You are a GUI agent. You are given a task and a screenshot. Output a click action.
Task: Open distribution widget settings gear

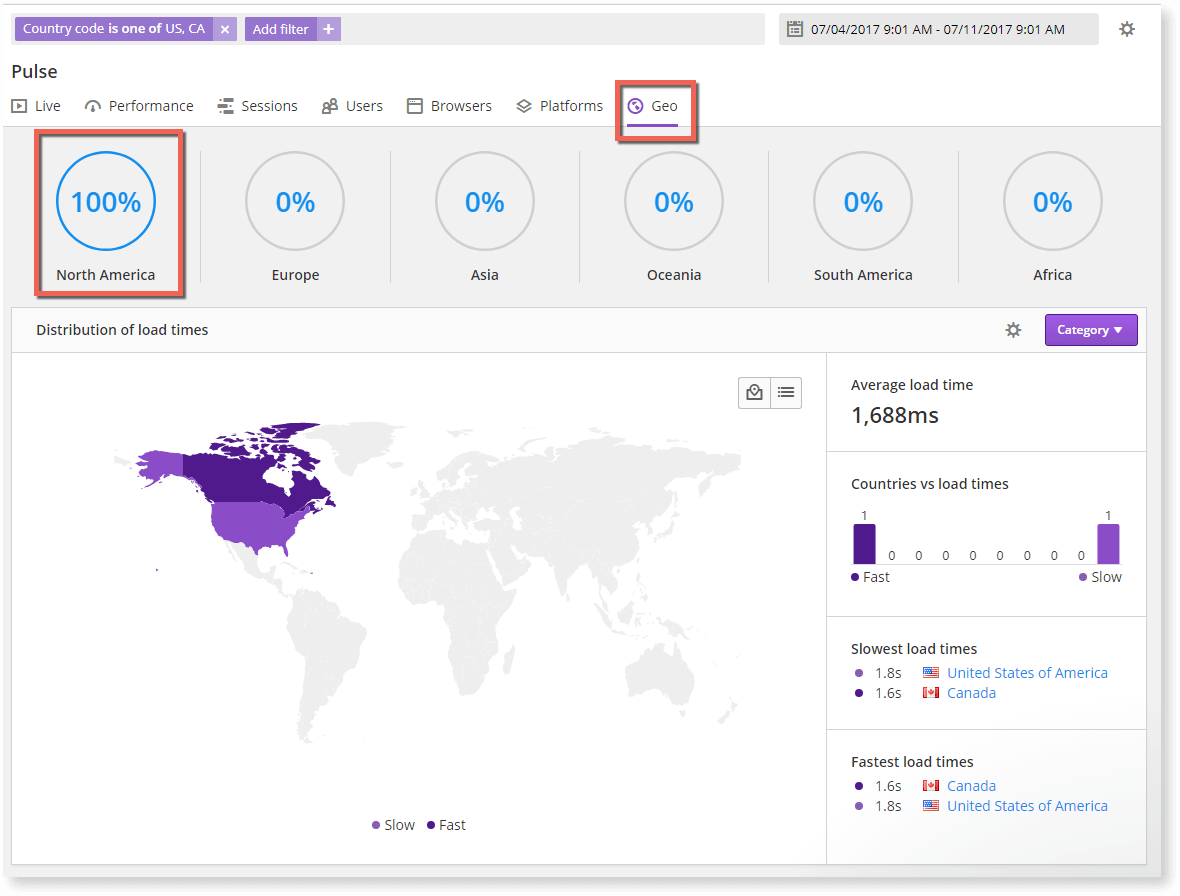tap(1013, 329)
